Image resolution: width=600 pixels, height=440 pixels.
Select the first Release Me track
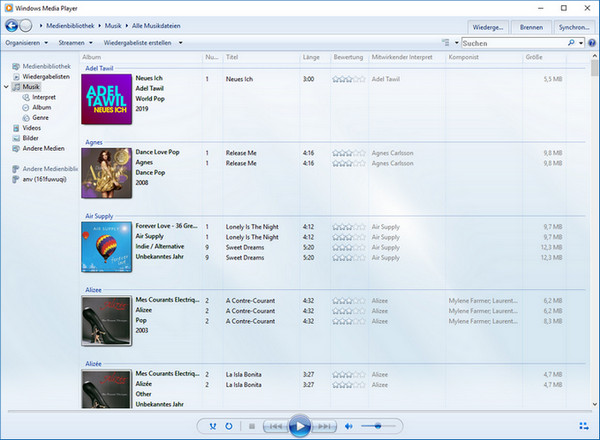click(241, 153)
